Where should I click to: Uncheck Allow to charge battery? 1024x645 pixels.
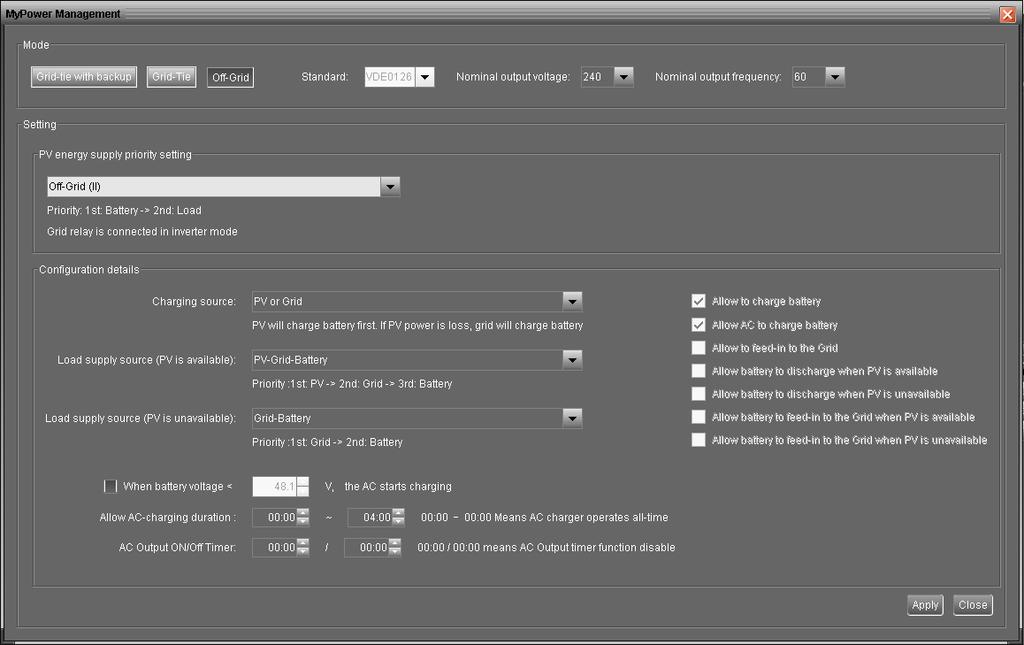tap(698, 301)
